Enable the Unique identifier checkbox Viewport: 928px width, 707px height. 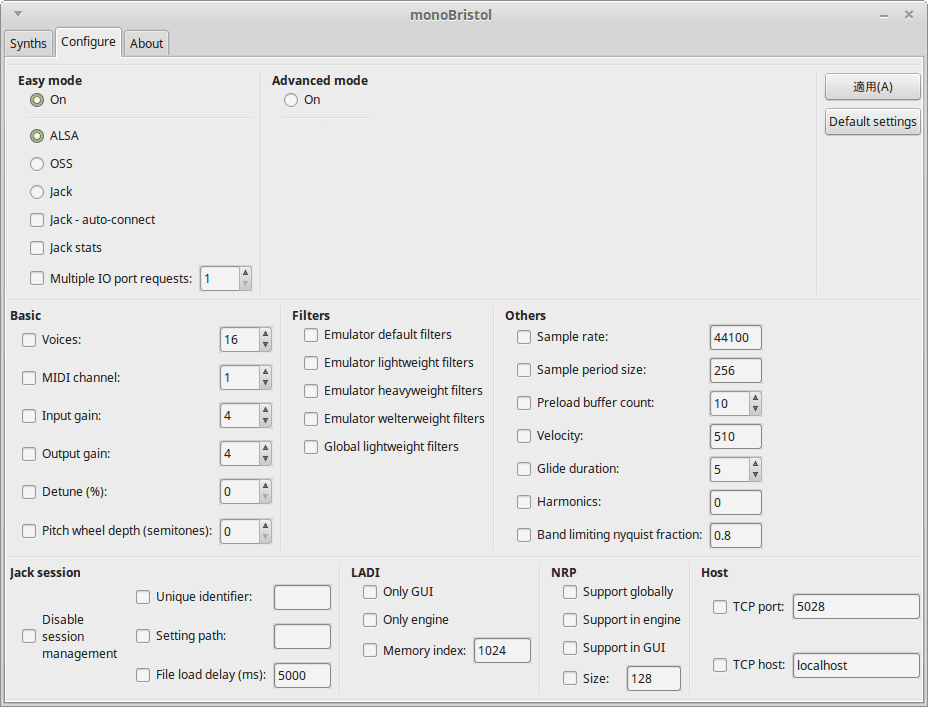(143, 597)
